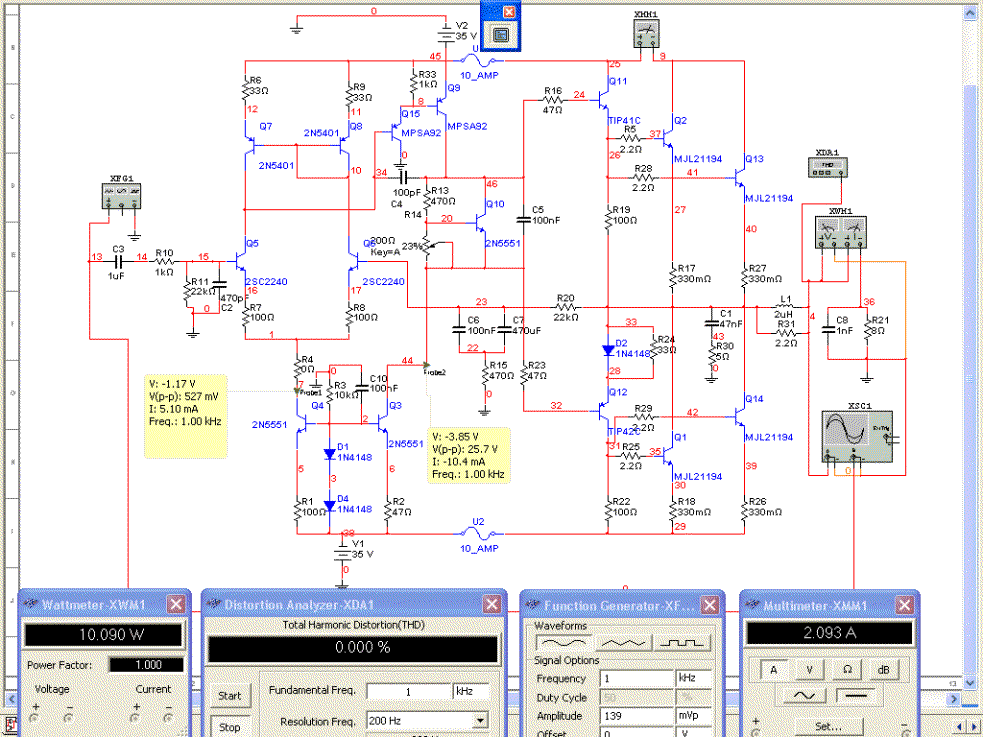The image size is (983, 737).
Task: Click the Function Generator Frequency field
Action: (x=636, y=678)
